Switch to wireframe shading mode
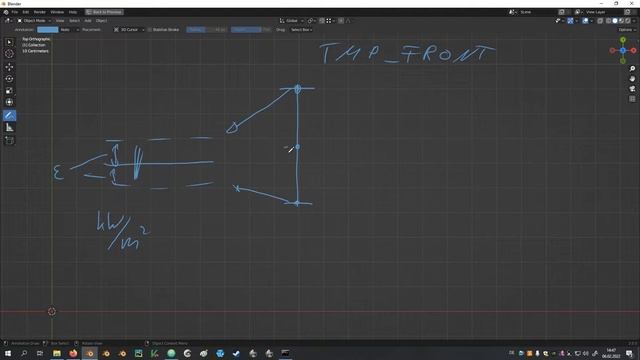This screenshot has width=640, height=360. tap(609, 20)
